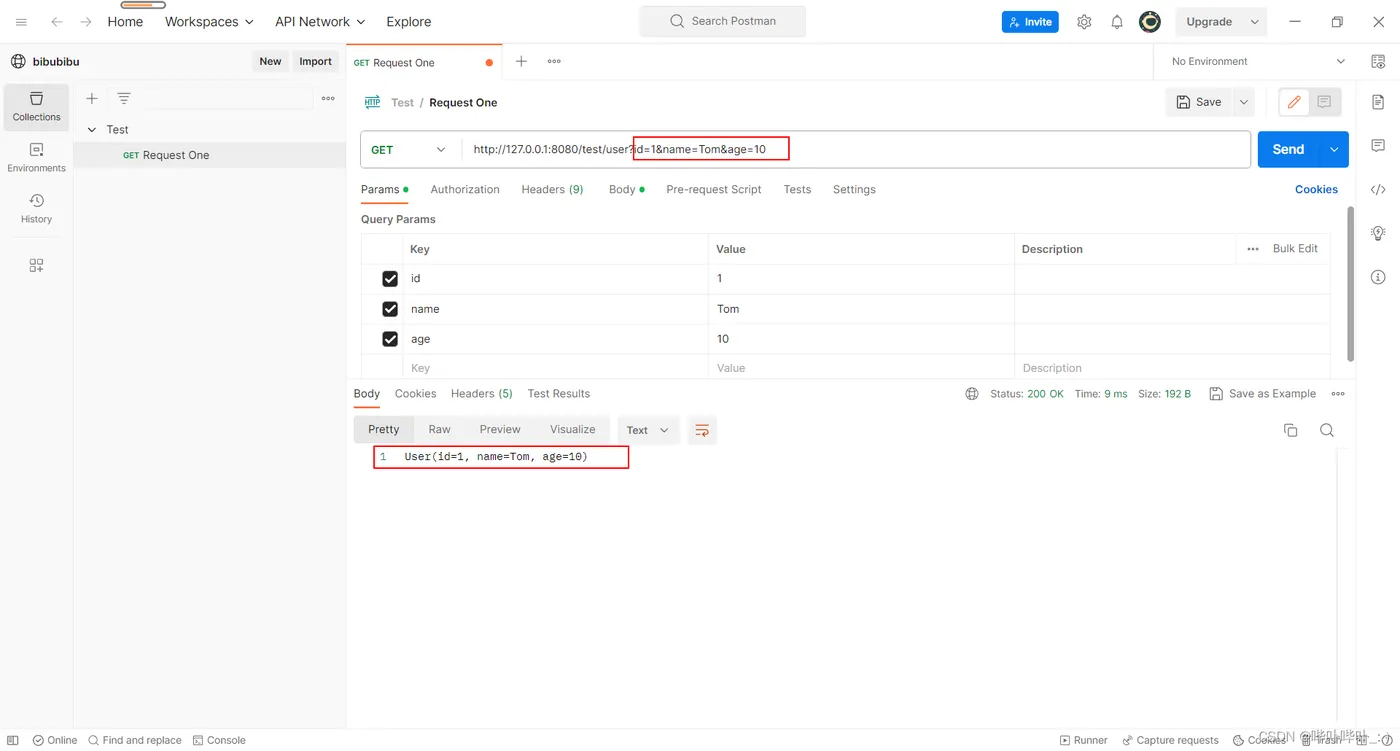Expand the Upgrade dropdown arrow
Viewport: 1400px width, 751px height.
click(x=1254, y=22)
